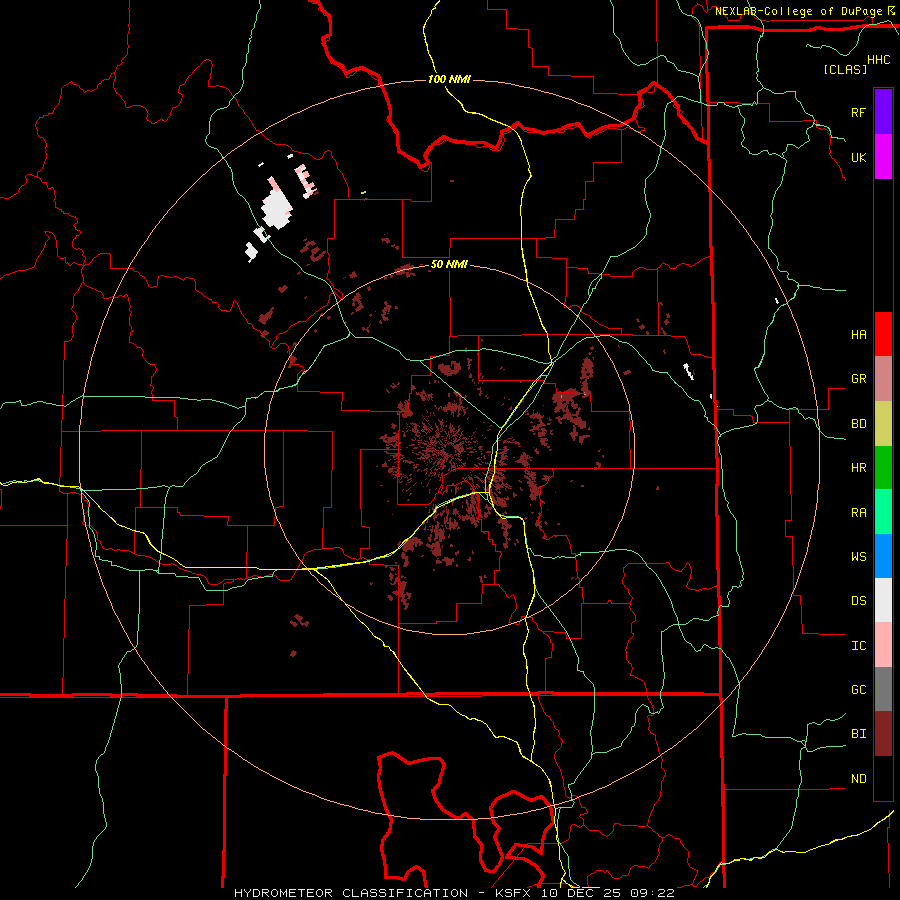
Task: Select the IC light pink swatch
Action: 883,645
